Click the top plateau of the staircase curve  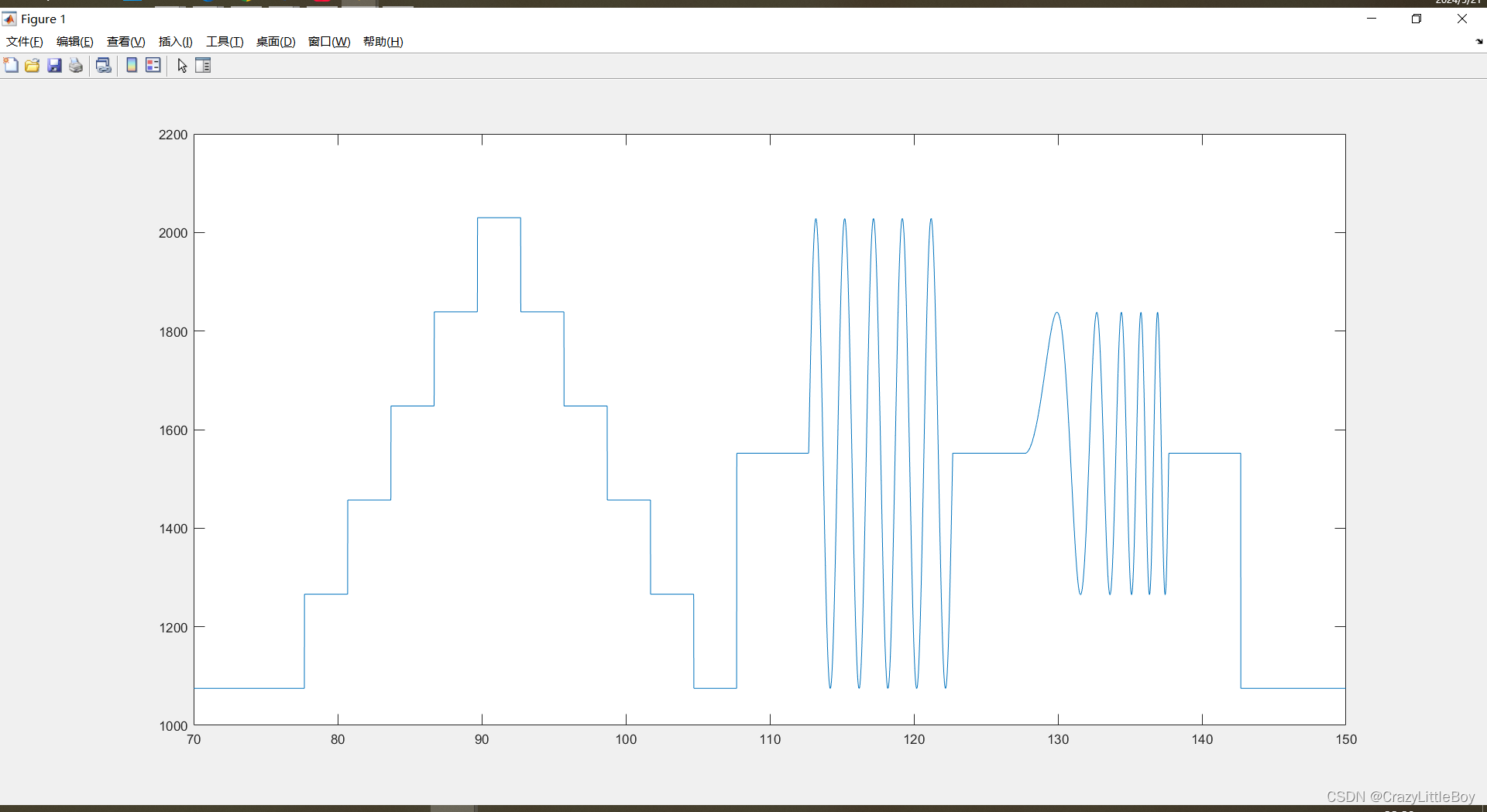[x=499, y=218]
